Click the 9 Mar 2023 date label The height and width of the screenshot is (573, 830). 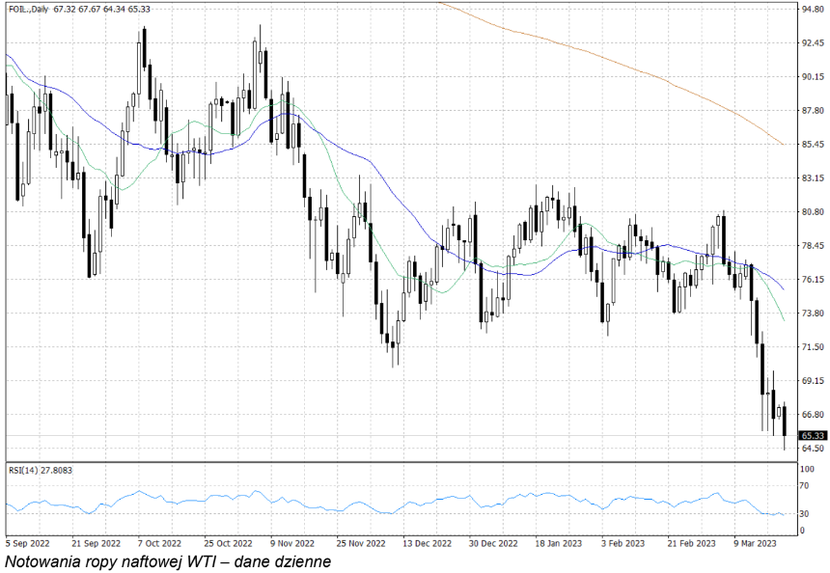click(755, 543)
